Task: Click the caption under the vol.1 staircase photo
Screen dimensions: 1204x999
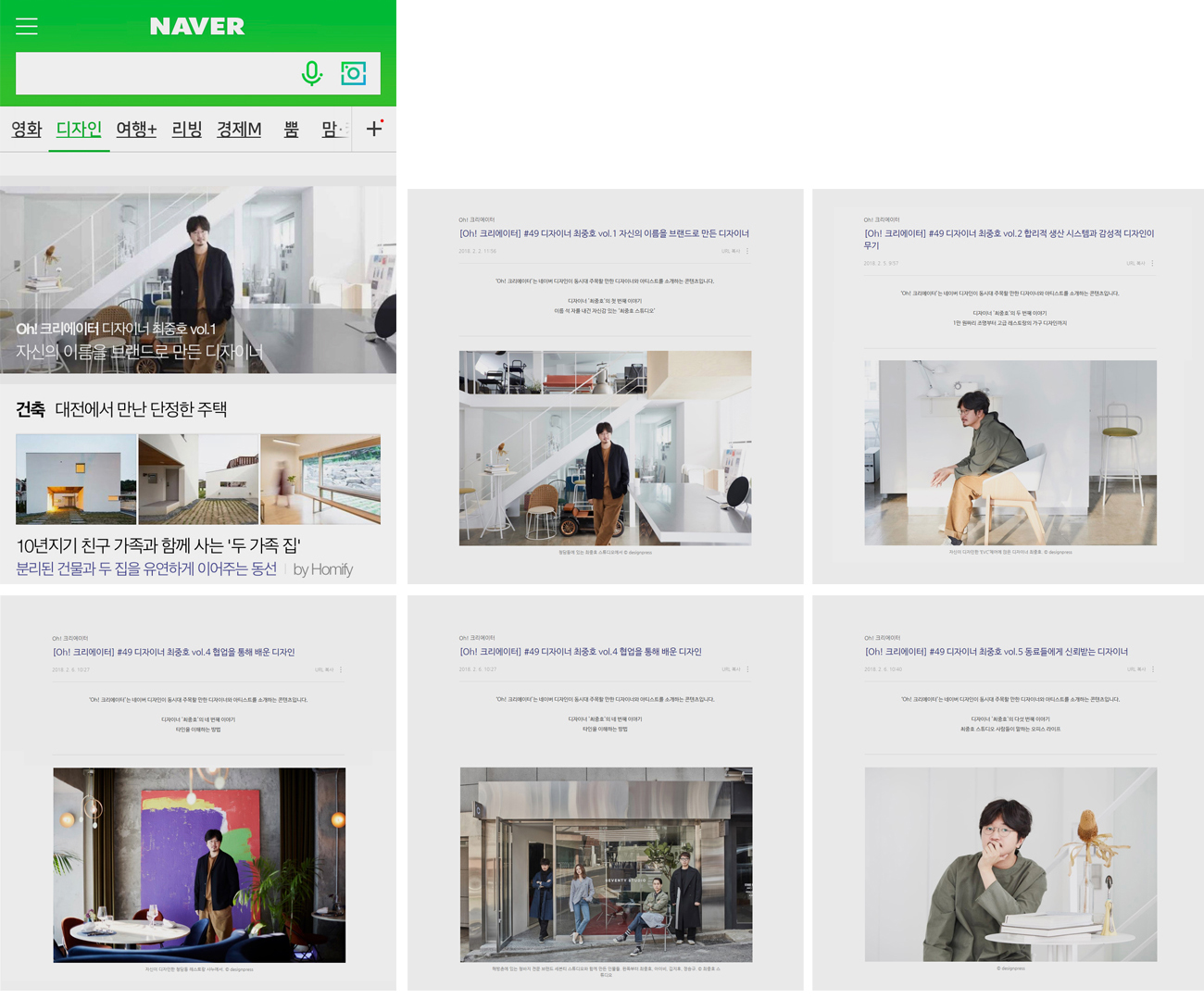Action: click(605, 553)
